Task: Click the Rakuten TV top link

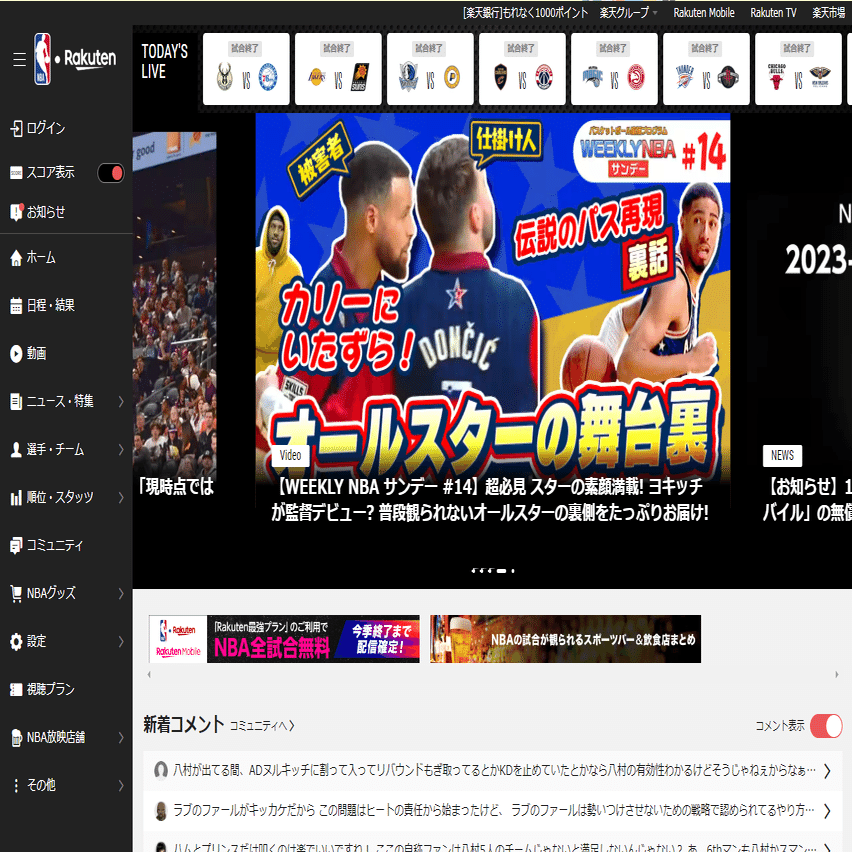Action: coord(773,12)
